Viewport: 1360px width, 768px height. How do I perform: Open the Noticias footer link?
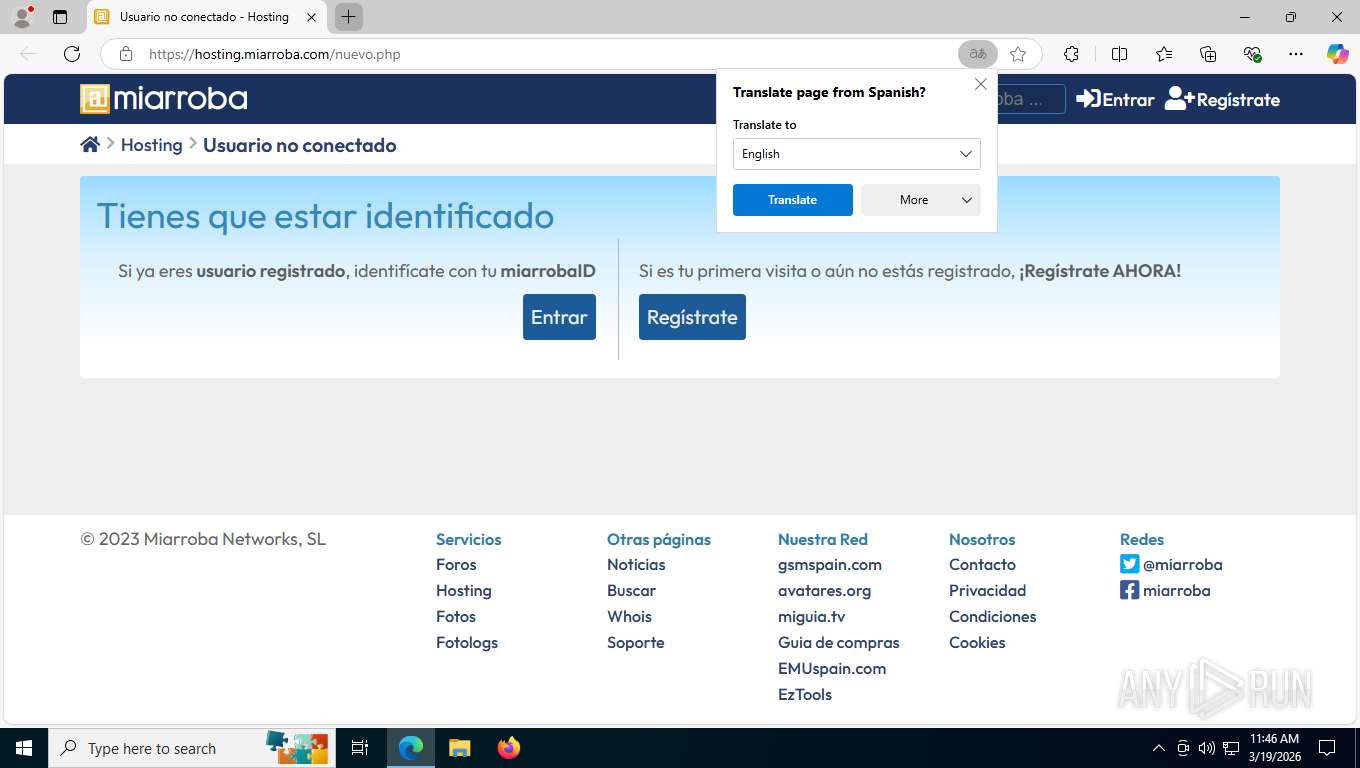(x=636, y=564)
